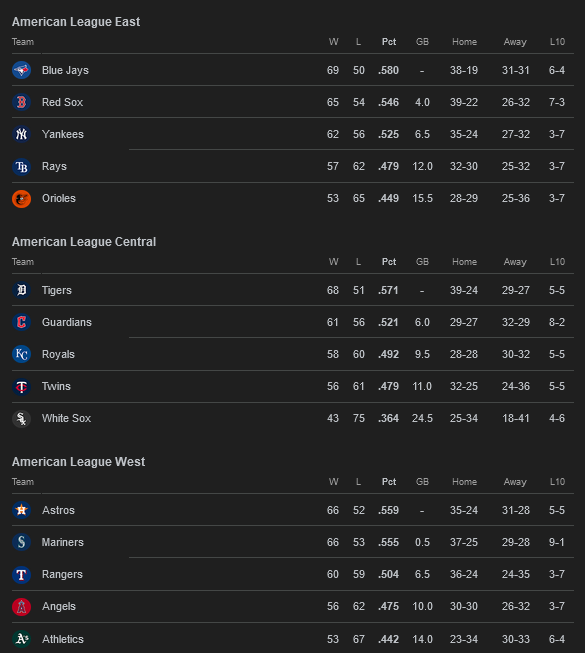Open the Angels team name link
This screenshot has width=585, height=653.
(59, 606)
